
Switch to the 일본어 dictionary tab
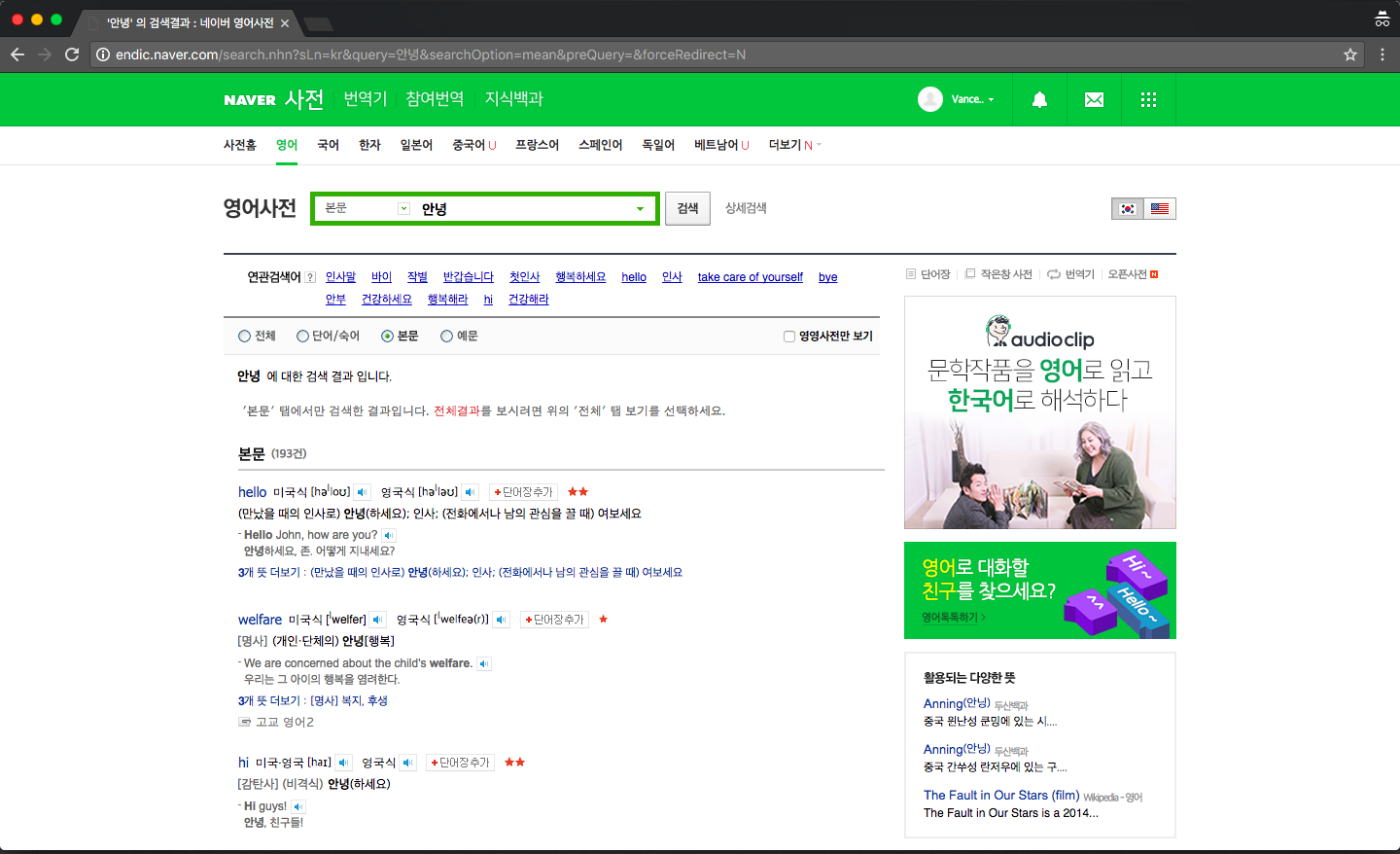click(x=416, y=145)
